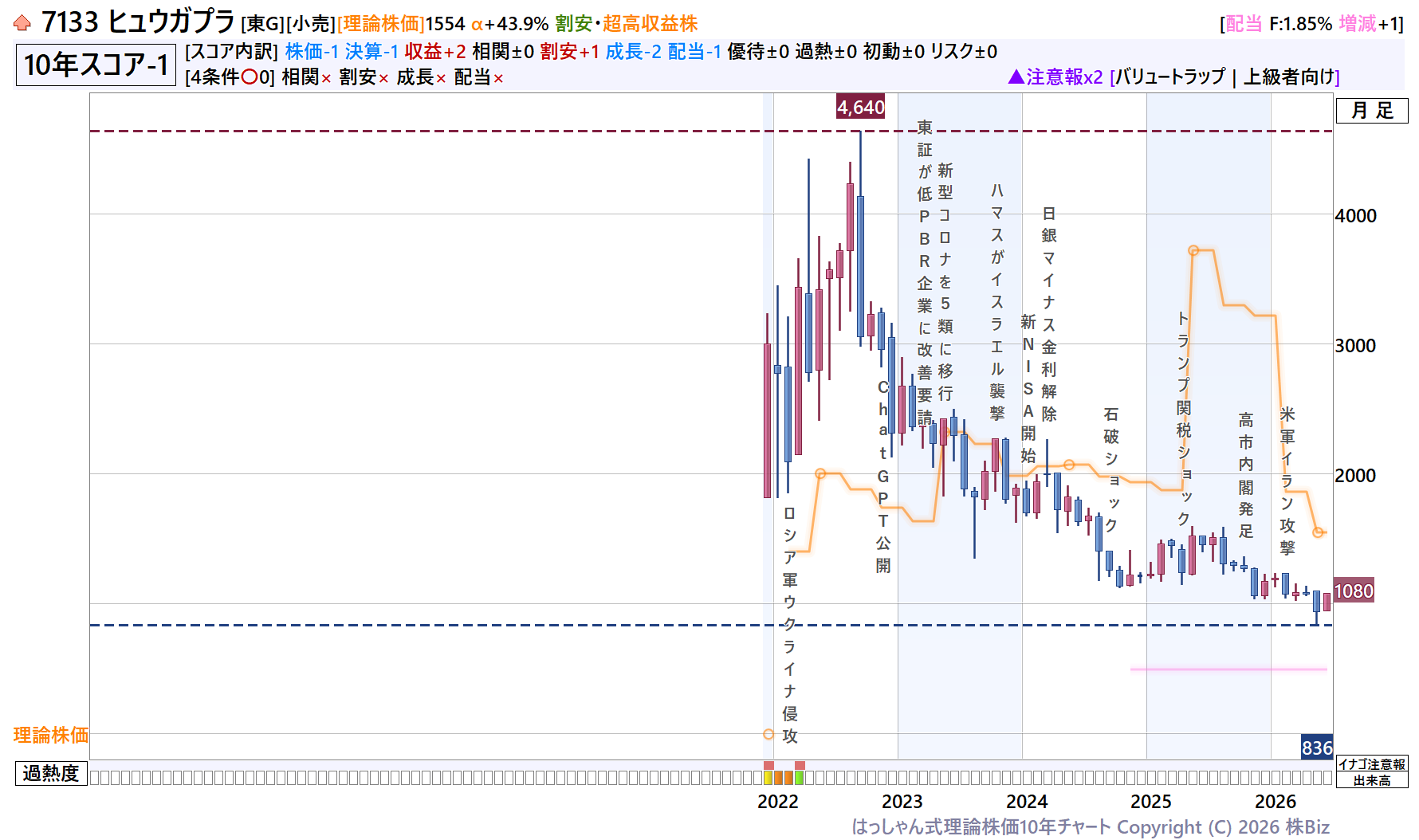Image resolution: width=1419 pixels, height=840 pixels.
Task: Click the リスク±0 score item
Action: click(964, 52)
